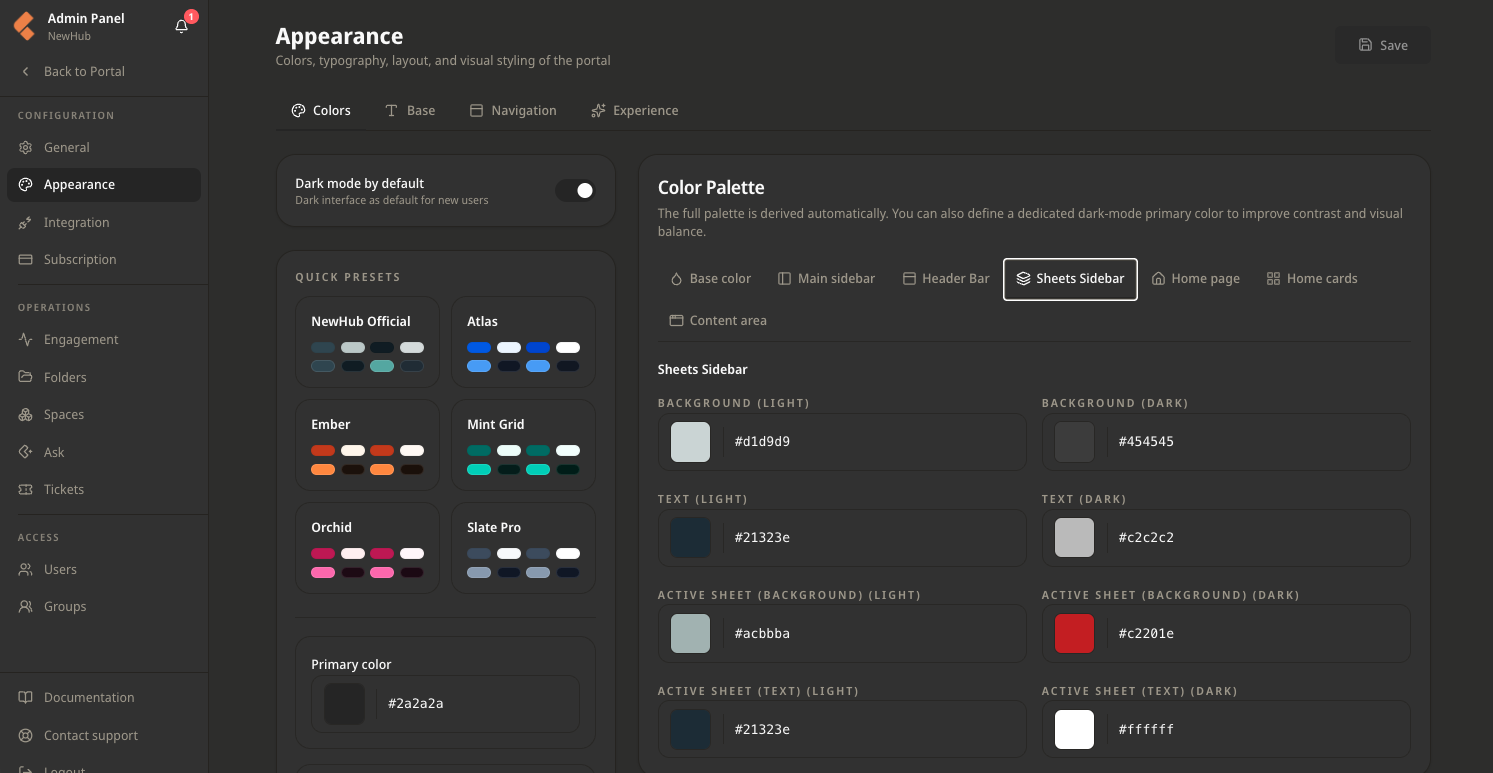Viewport: 1493px width, 773px height.
Task: Apply the Mint Grid preset
Action: point(523,445)
